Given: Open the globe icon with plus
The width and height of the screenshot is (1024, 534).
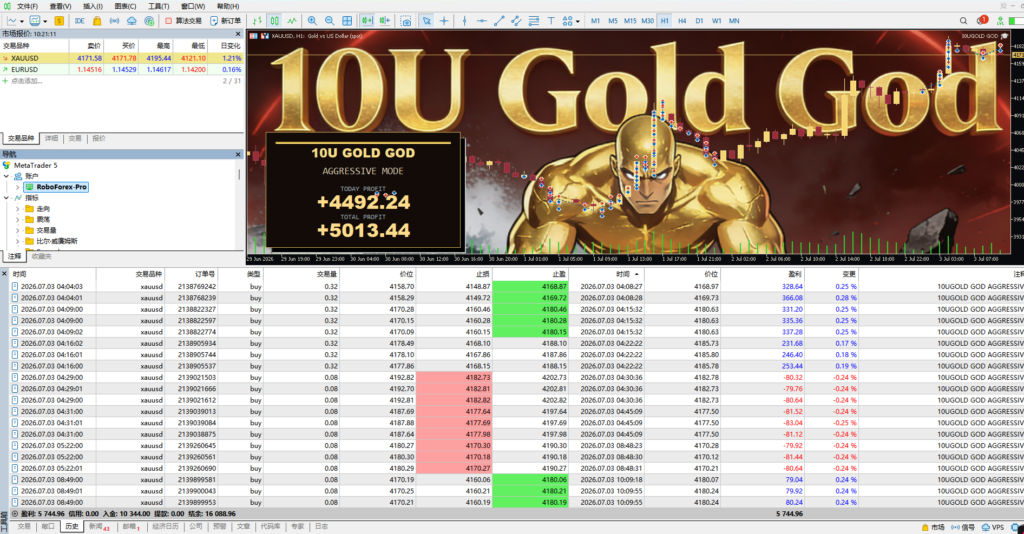Looking at the screenshot, I should (x=149, y=21).
